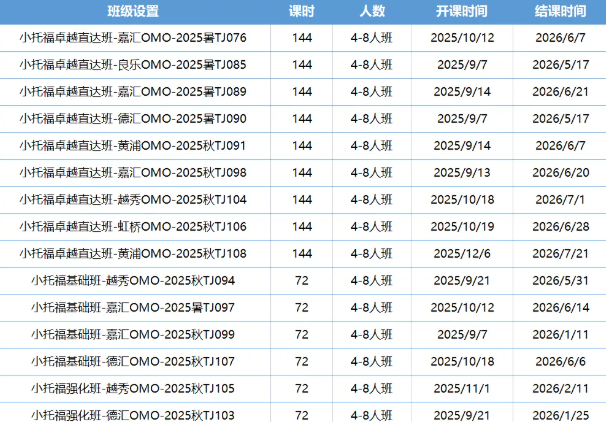Click 4-8人班 cell in TJ106 row
Image resolution: width=606 pixels, height=422 pixels.
pyautogui.click(x=372, y=226)
